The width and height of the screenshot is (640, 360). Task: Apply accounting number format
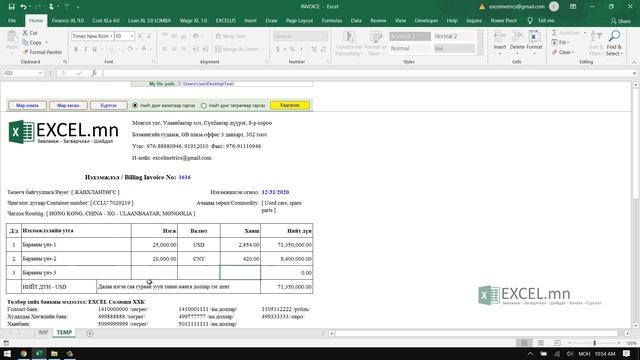coord(278,49)
